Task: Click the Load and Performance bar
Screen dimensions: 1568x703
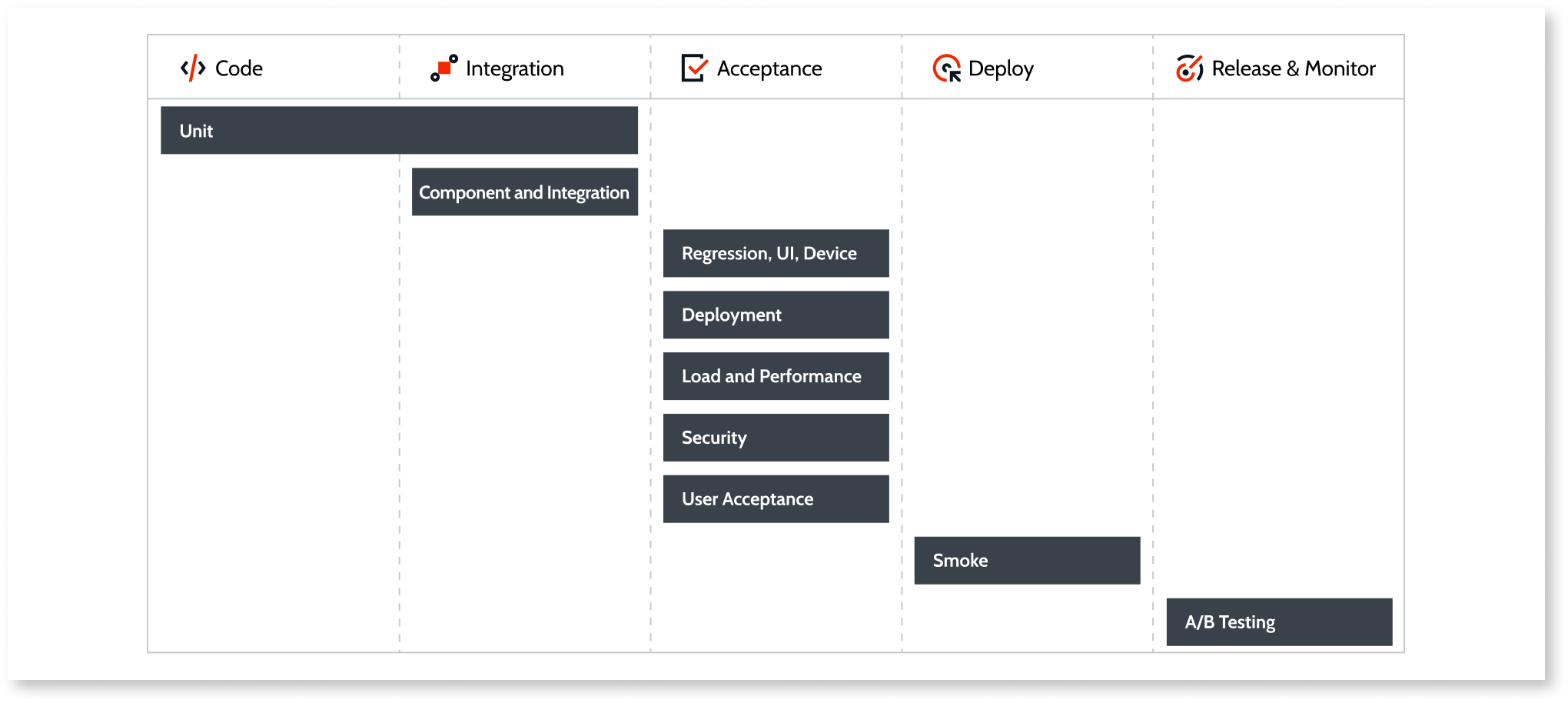Action: point(776,376)
